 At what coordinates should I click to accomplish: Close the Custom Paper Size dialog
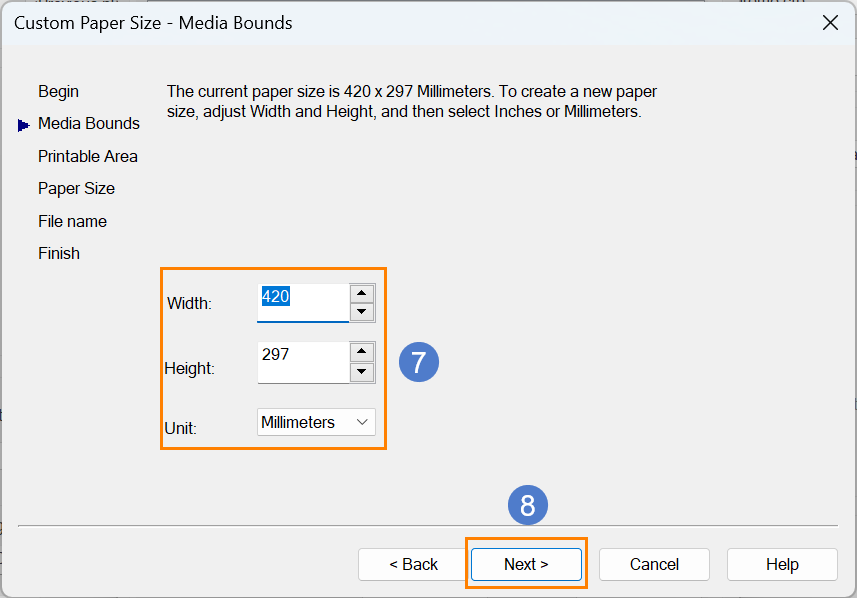[x=830, y=23]
